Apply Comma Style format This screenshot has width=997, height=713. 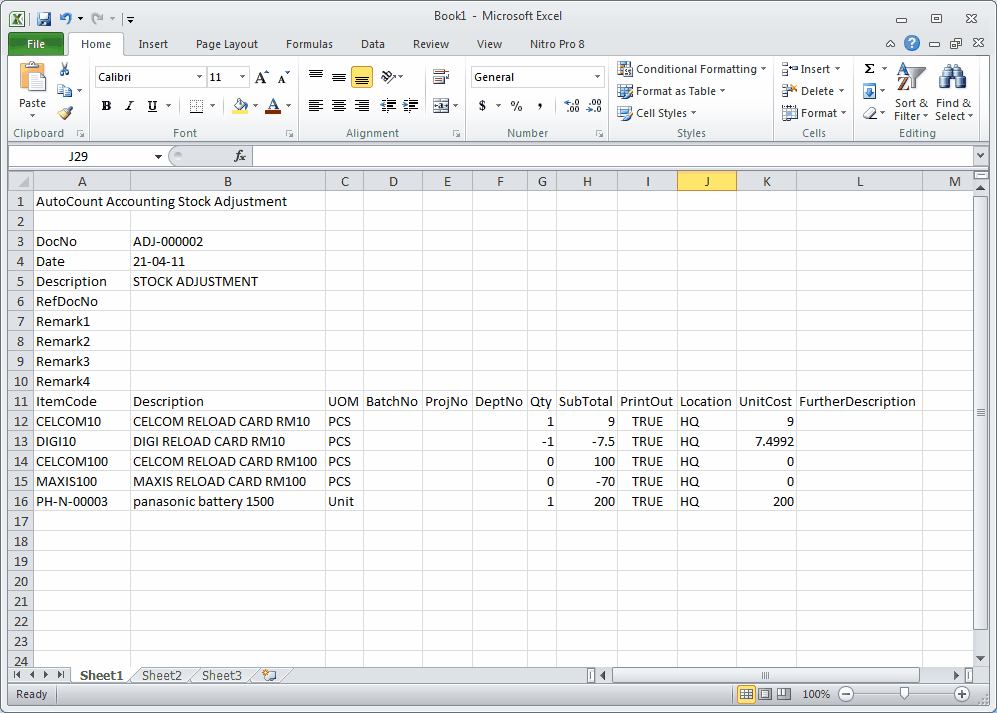pyautogui.click(x=539, y=106)
